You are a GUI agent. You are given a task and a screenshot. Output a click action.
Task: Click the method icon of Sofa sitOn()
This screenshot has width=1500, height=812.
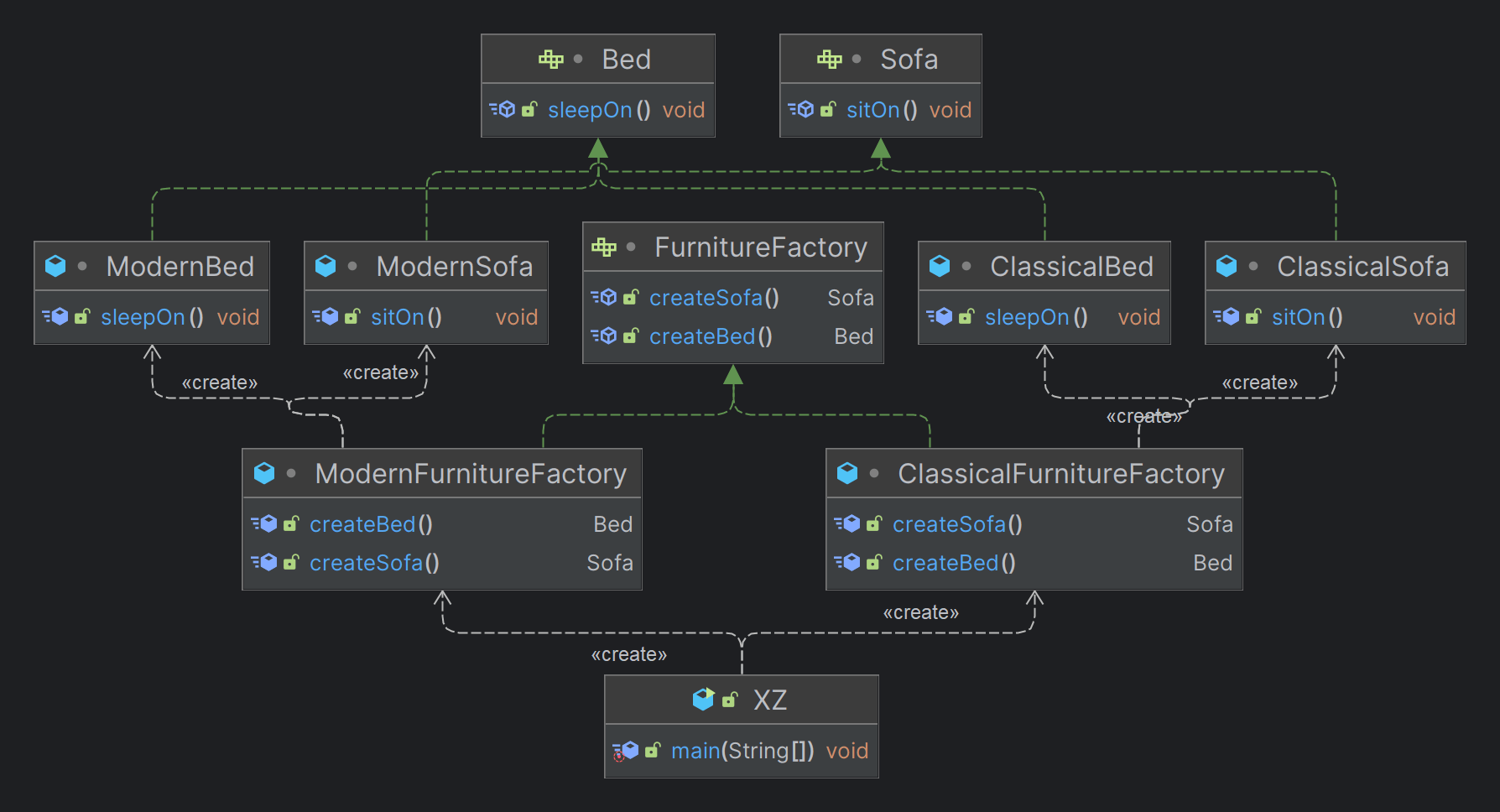(801, 109)
